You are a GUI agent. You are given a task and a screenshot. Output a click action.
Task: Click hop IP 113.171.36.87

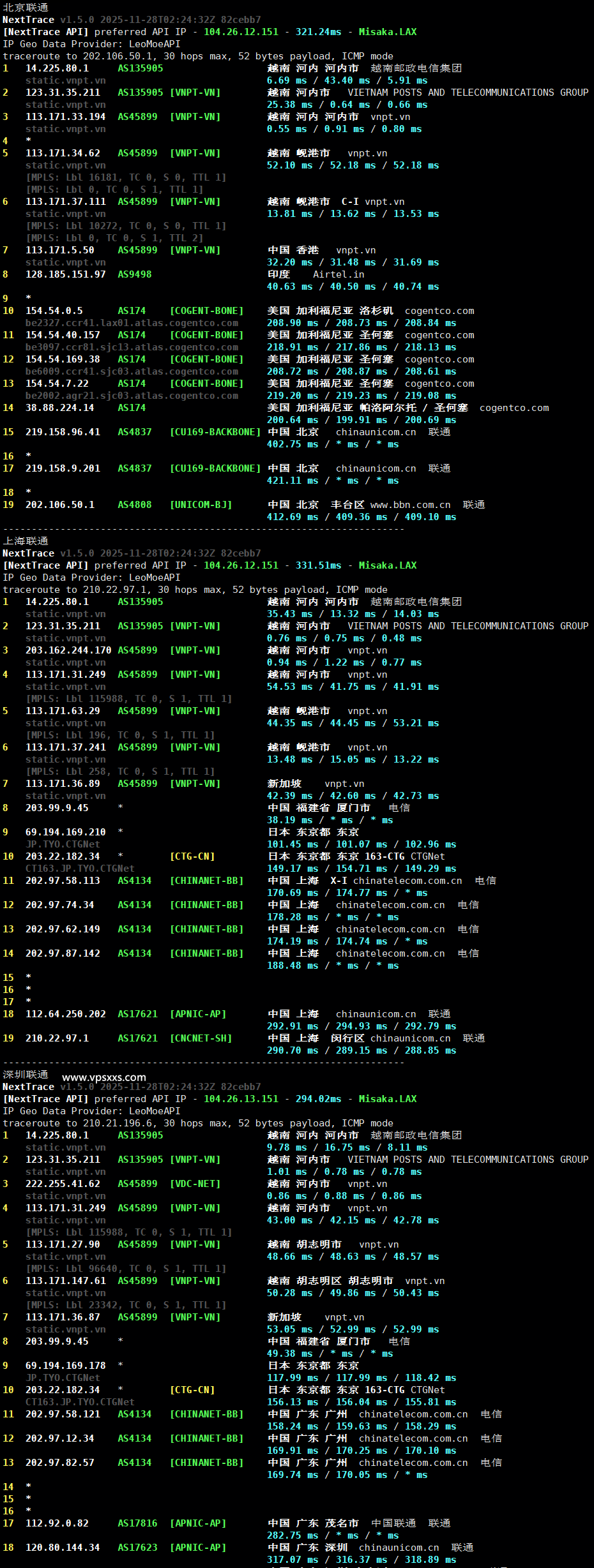[63, 1317]
